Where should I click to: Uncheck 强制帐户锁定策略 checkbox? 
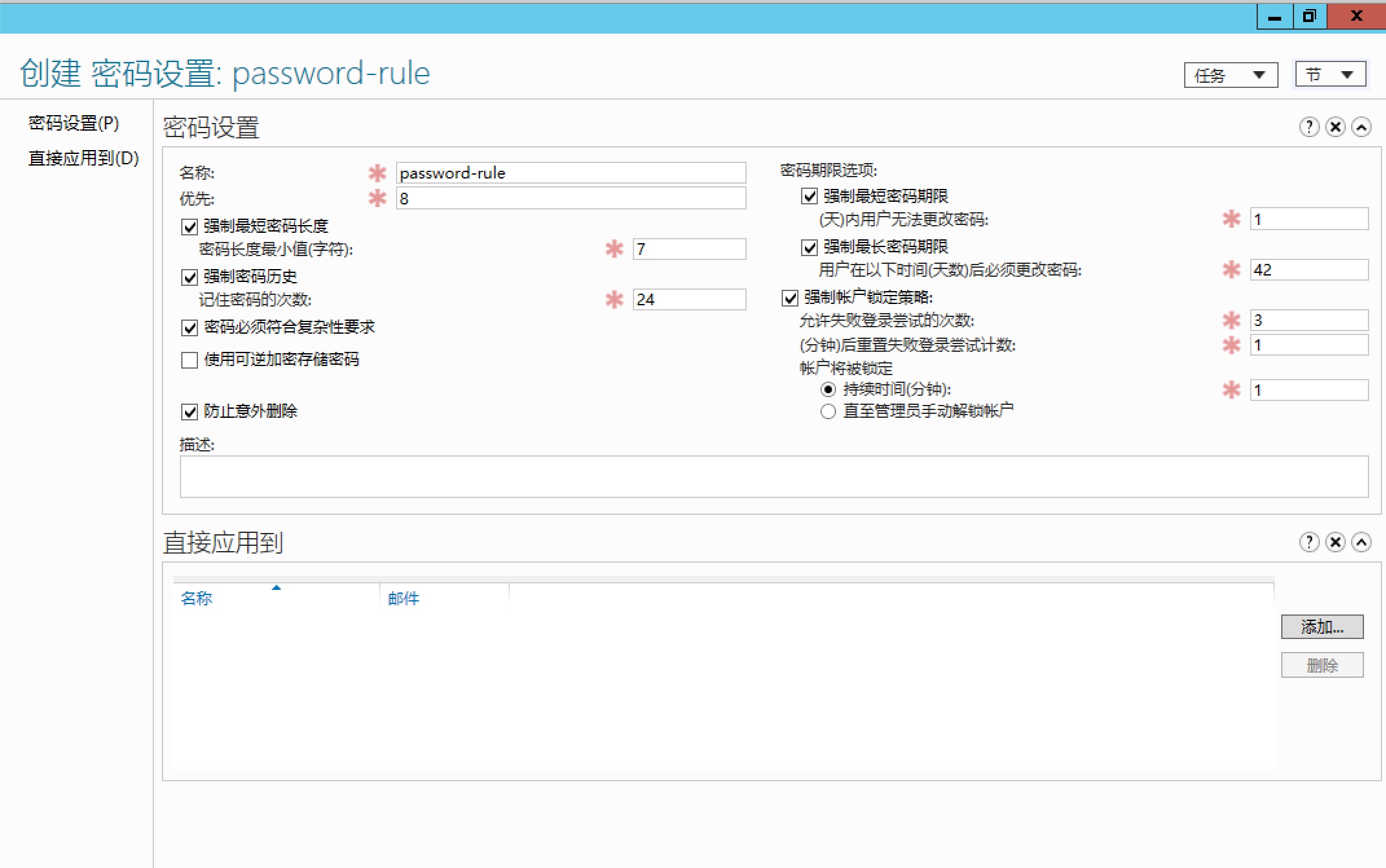pyautogui.click(x=789, y=298)
